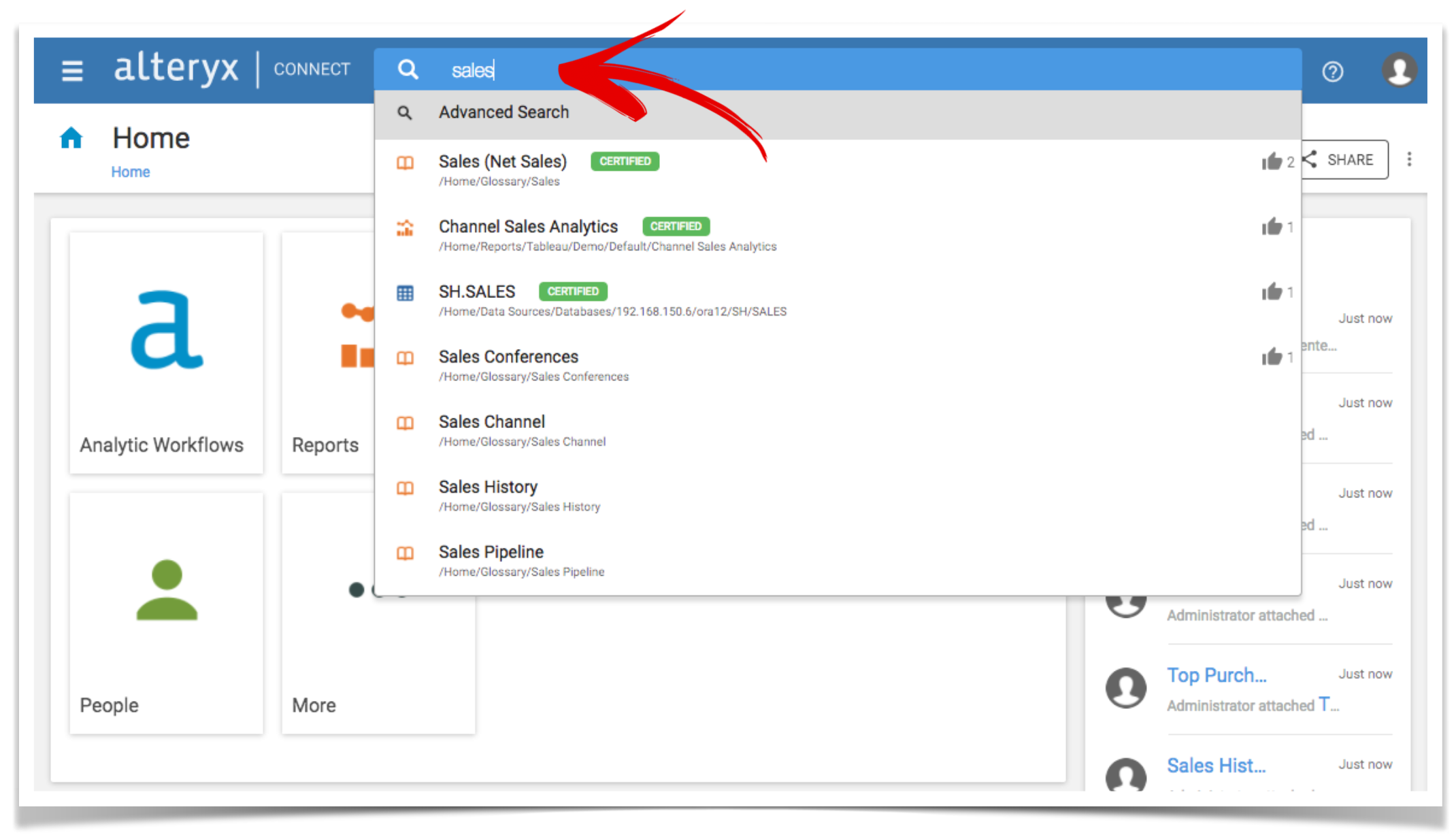
Task: Click the Home breadcrumb link
Action: [x=130, y=171]
